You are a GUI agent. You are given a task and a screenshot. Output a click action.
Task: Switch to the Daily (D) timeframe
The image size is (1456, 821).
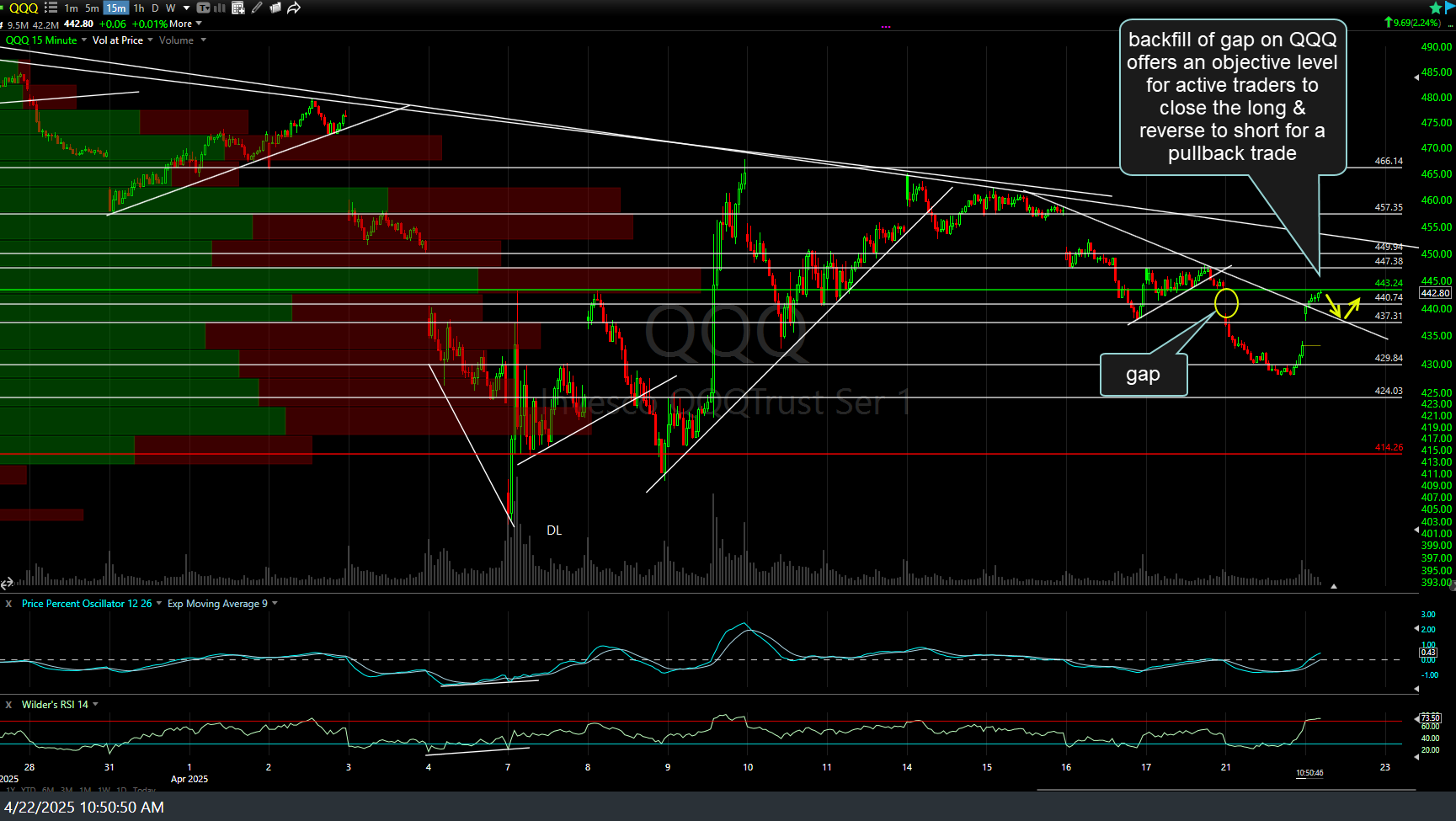pos(155,8)
